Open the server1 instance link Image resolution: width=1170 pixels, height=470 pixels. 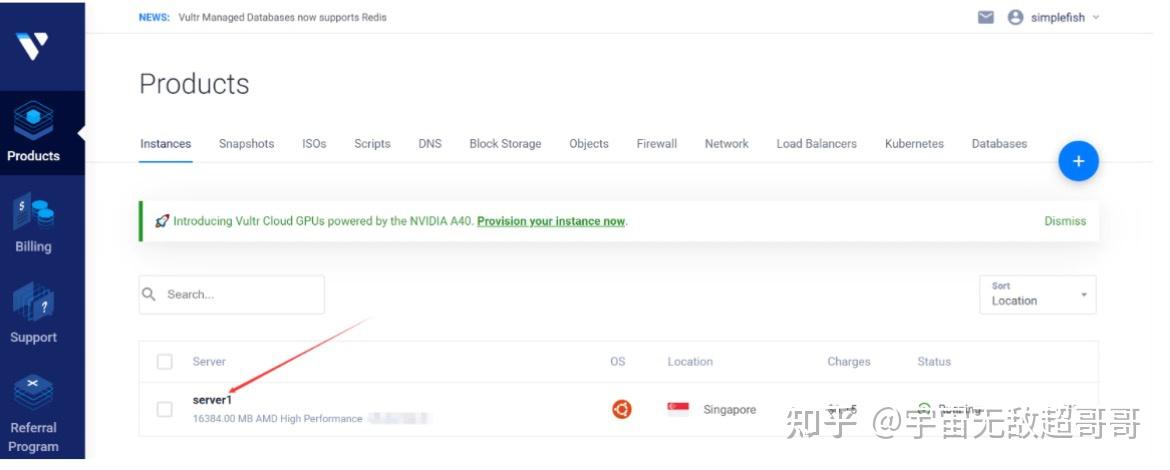[x=212, y=400]
